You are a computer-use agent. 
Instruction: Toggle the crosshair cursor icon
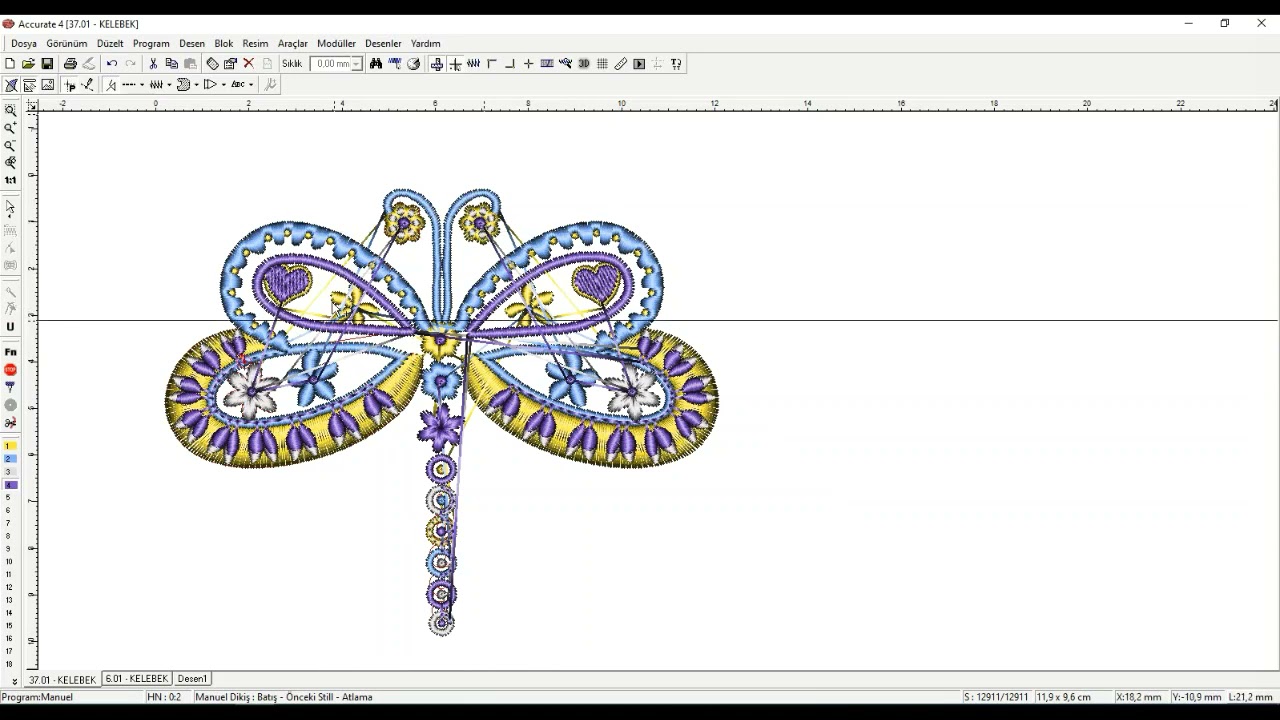456,64
